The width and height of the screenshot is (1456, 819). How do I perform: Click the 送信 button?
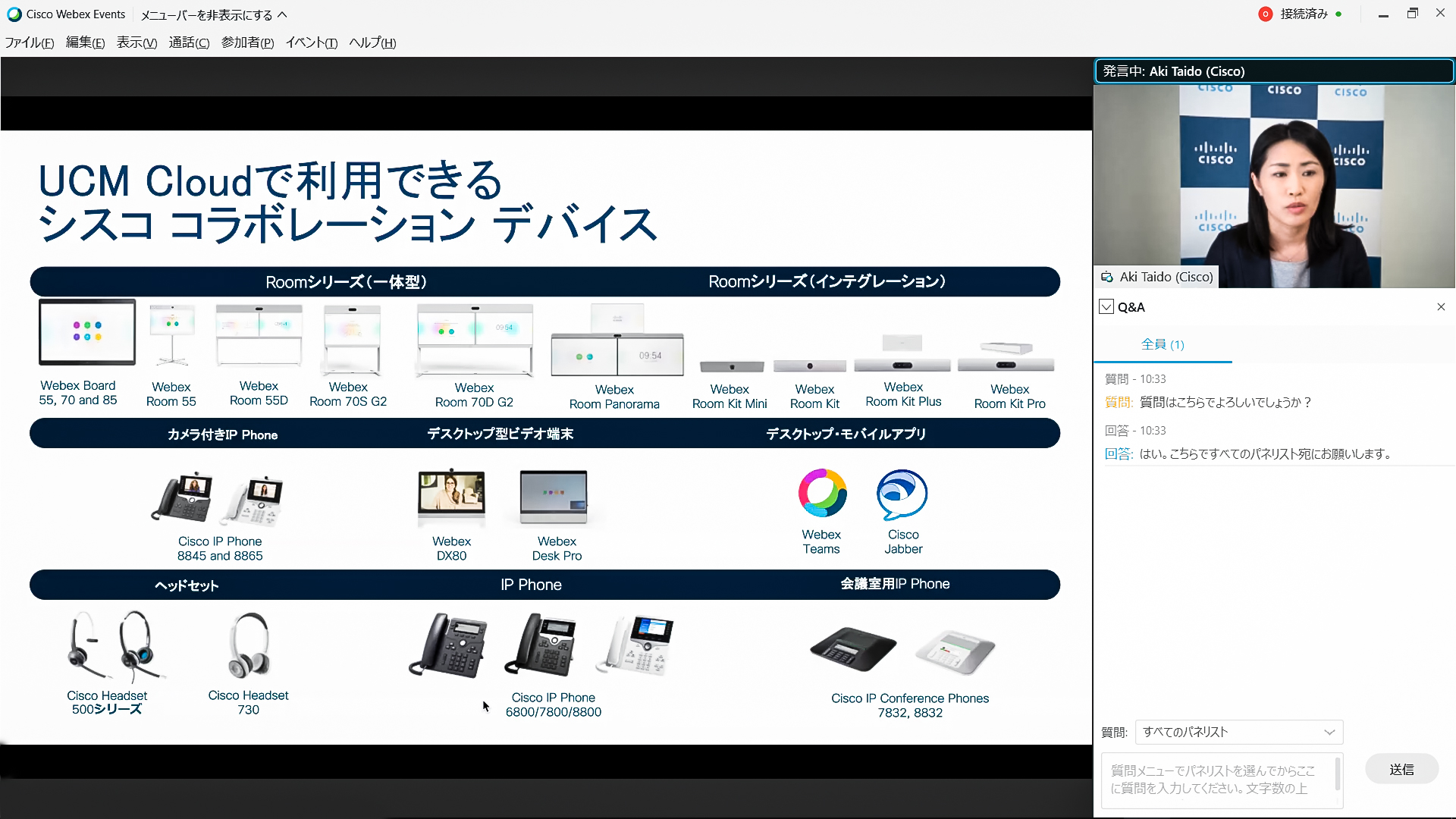(x=1401, y=769)
